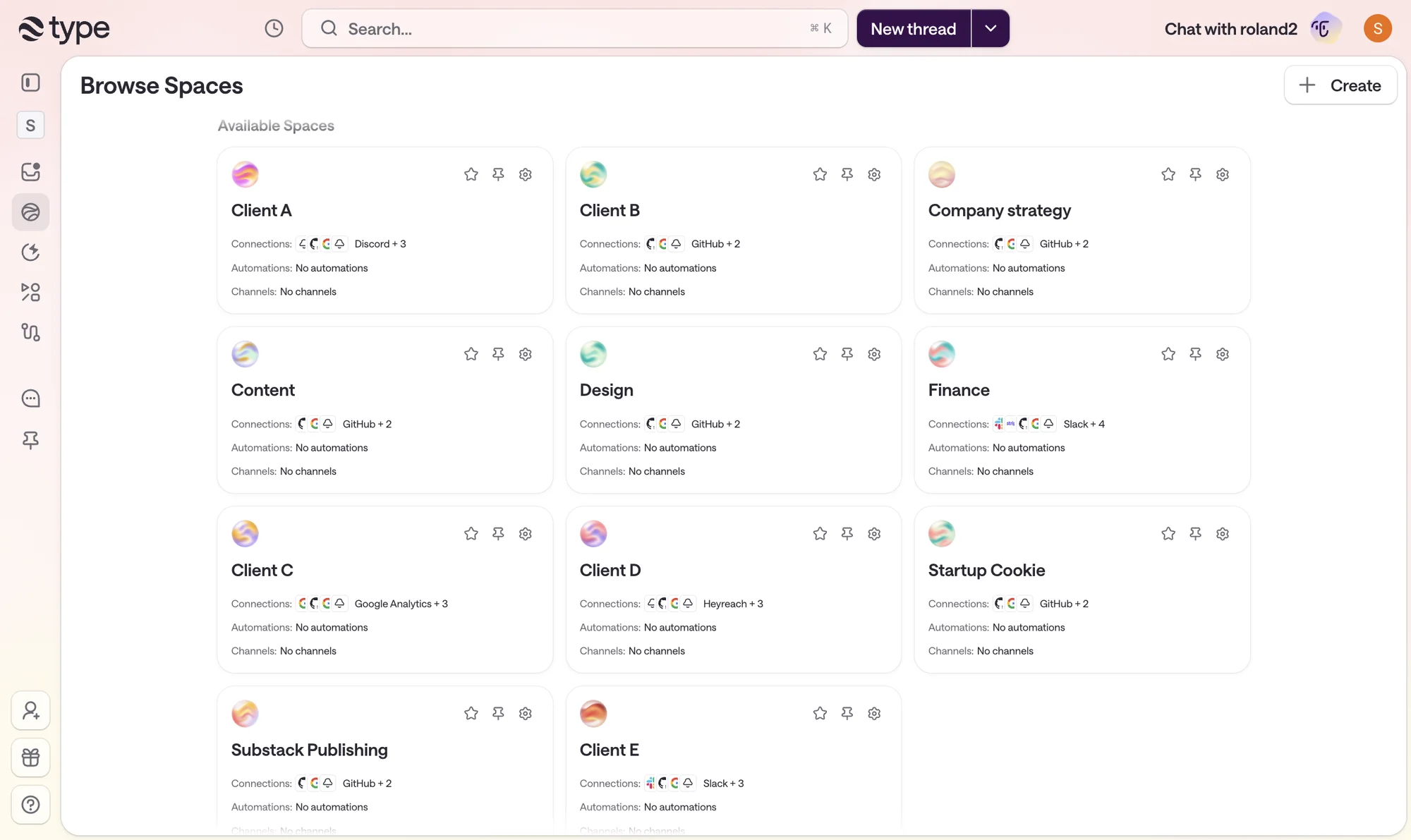1411x840 pixels.
Task: Select the Spaces icon in sidebar
Action: pos(30,212)
